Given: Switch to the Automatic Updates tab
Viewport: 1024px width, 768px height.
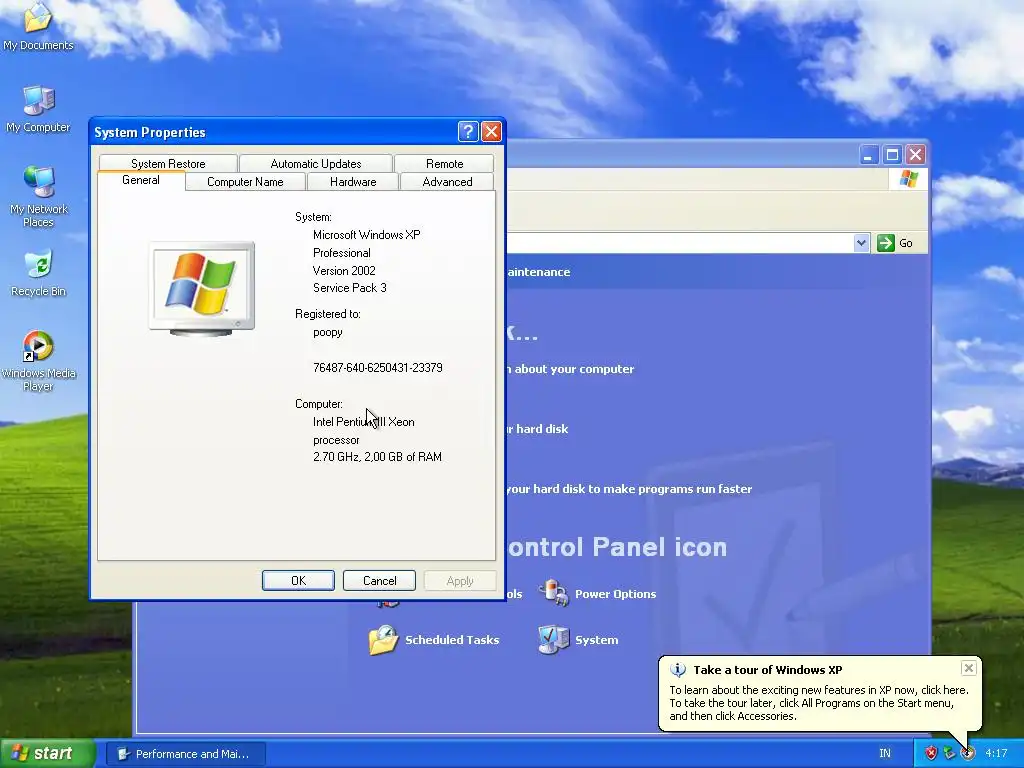Looking at the screenshot, I should pos(316,163).
